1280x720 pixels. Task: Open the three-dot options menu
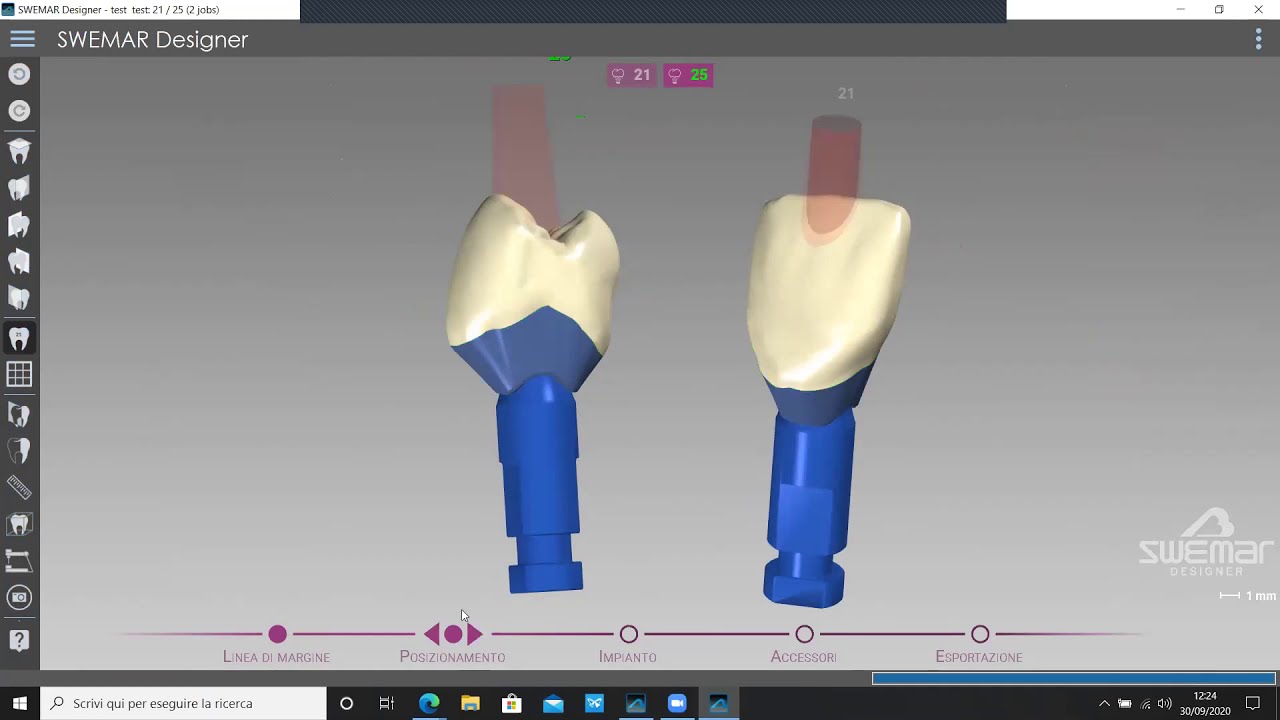coord(1258,39)
